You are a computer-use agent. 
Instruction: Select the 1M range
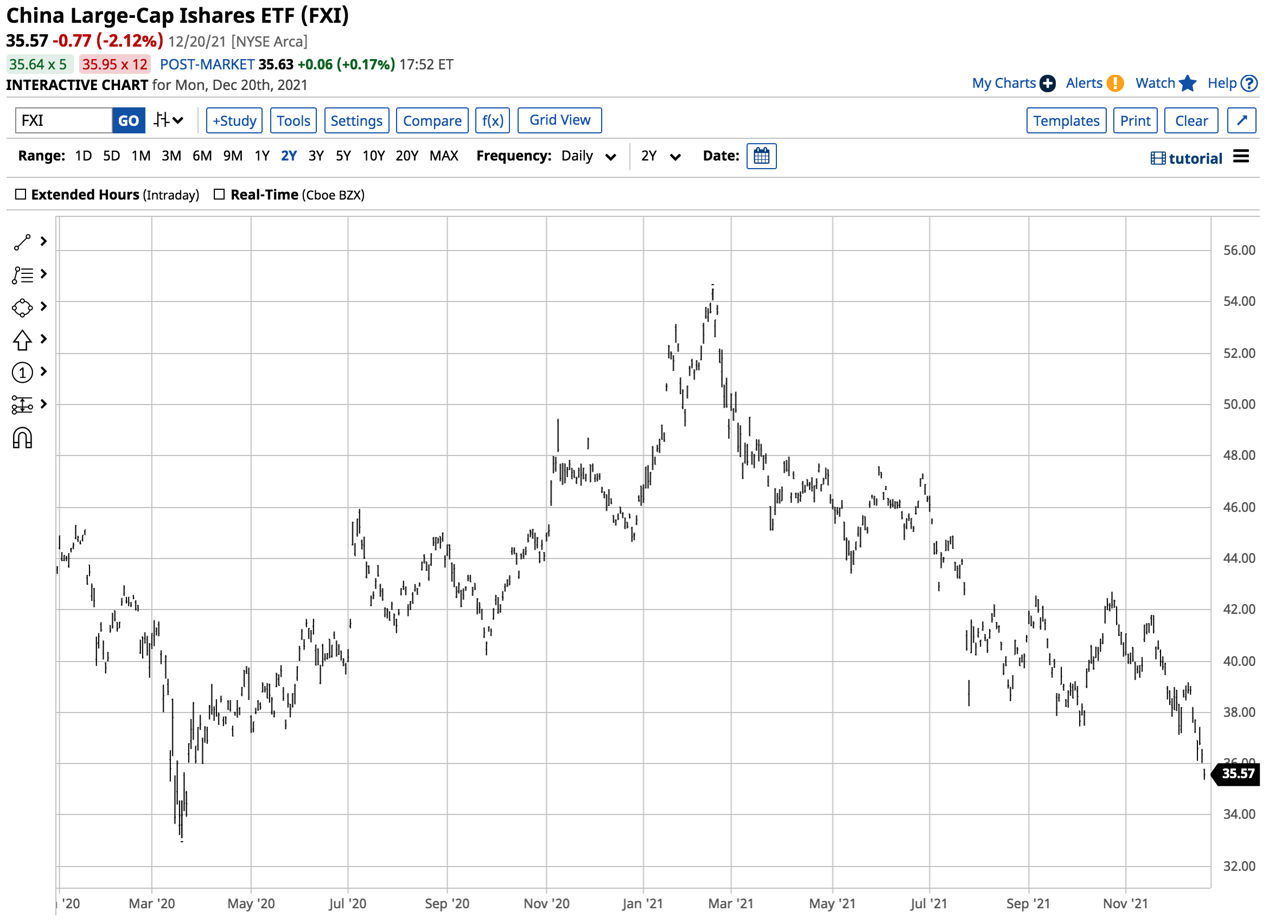[x=141, y=156]
